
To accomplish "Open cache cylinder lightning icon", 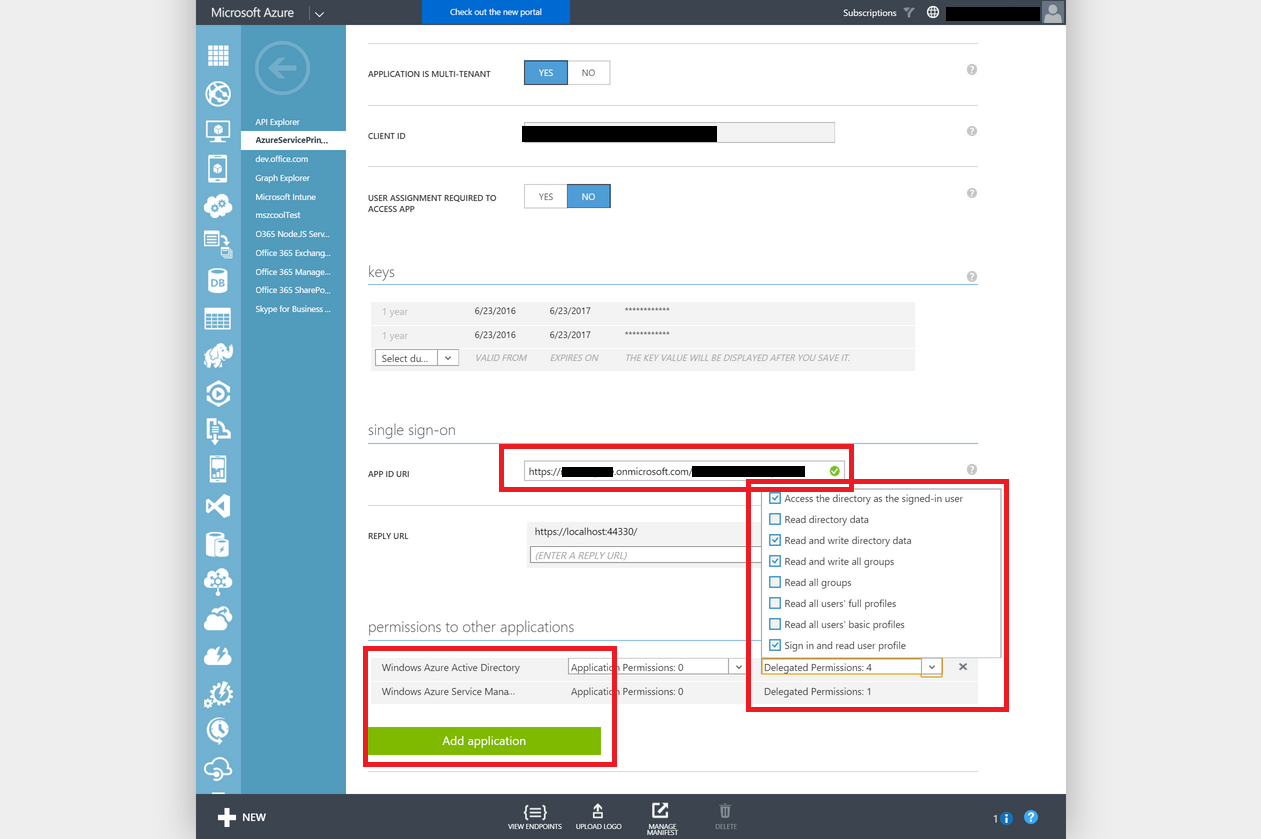I will tap(218, 544).
